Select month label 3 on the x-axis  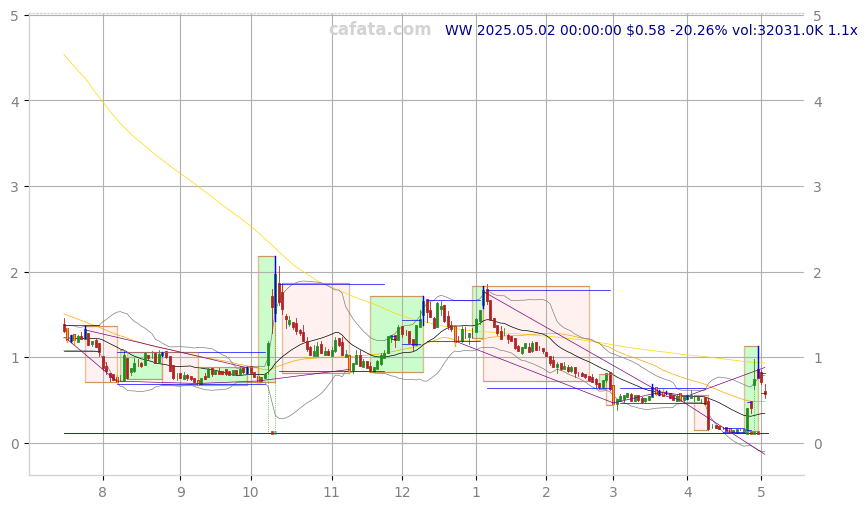click(613, 492)
